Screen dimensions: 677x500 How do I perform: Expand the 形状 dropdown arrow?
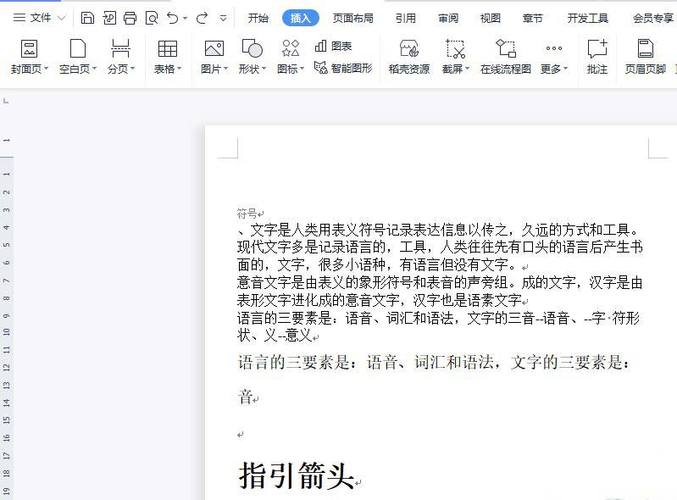pos(264,69)
